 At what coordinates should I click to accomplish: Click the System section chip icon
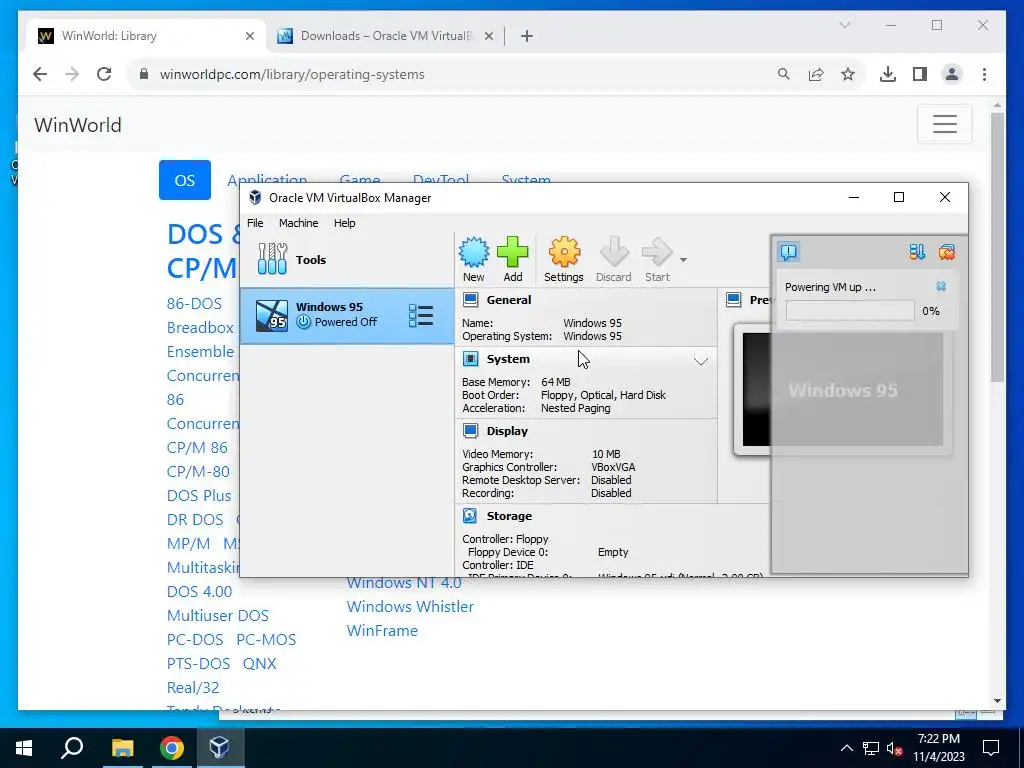tap(470, 359)
